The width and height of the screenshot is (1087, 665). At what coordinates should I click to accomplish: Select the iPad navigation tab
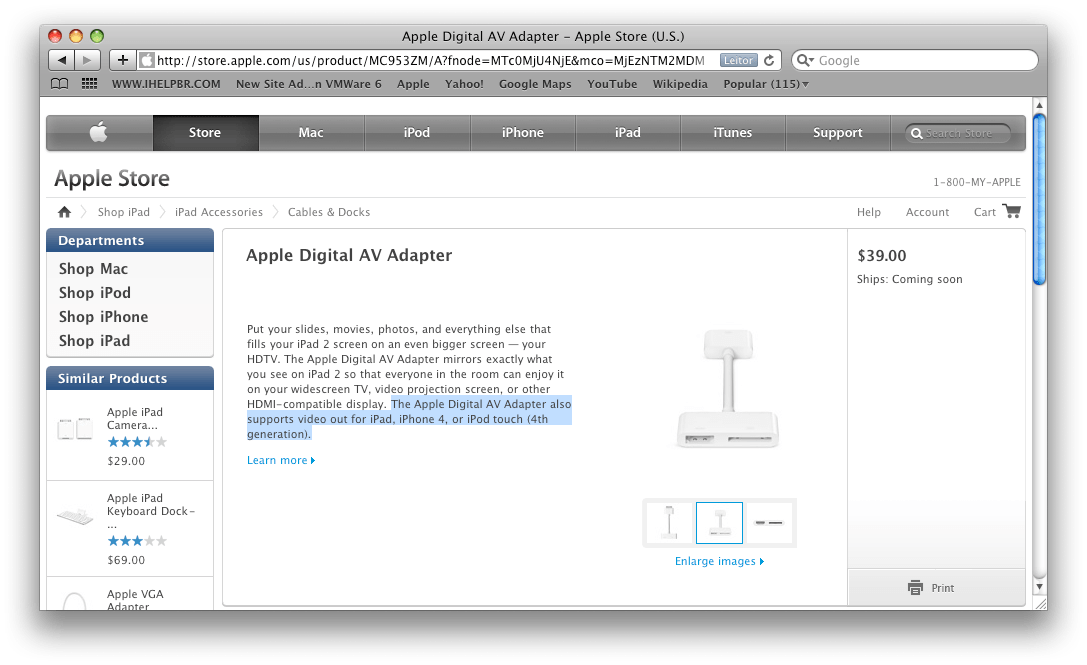coord(628,132)
